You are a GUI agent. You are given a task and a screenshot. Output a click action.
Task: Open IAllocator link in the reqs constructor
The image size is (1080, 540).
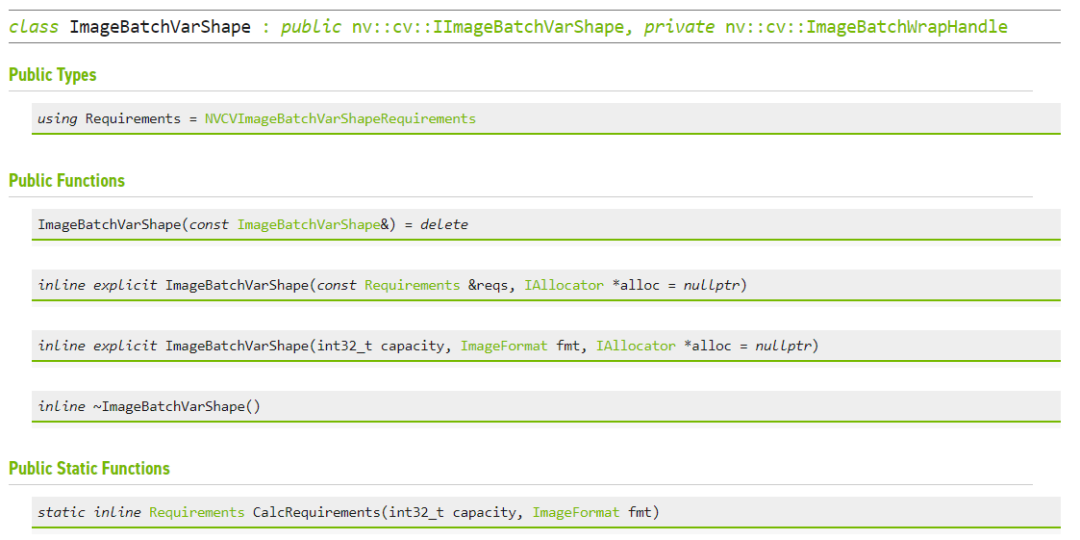[564, 285]
